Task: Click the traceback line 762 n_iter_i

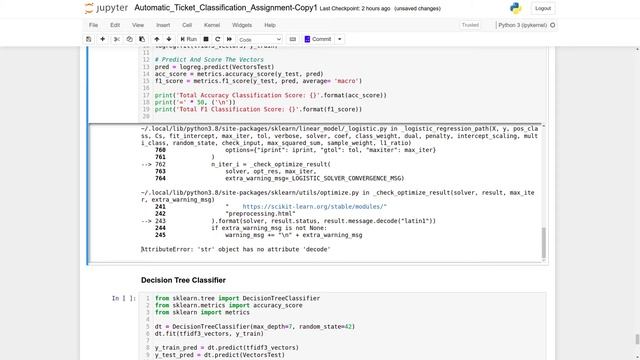Action: [236, 164]
